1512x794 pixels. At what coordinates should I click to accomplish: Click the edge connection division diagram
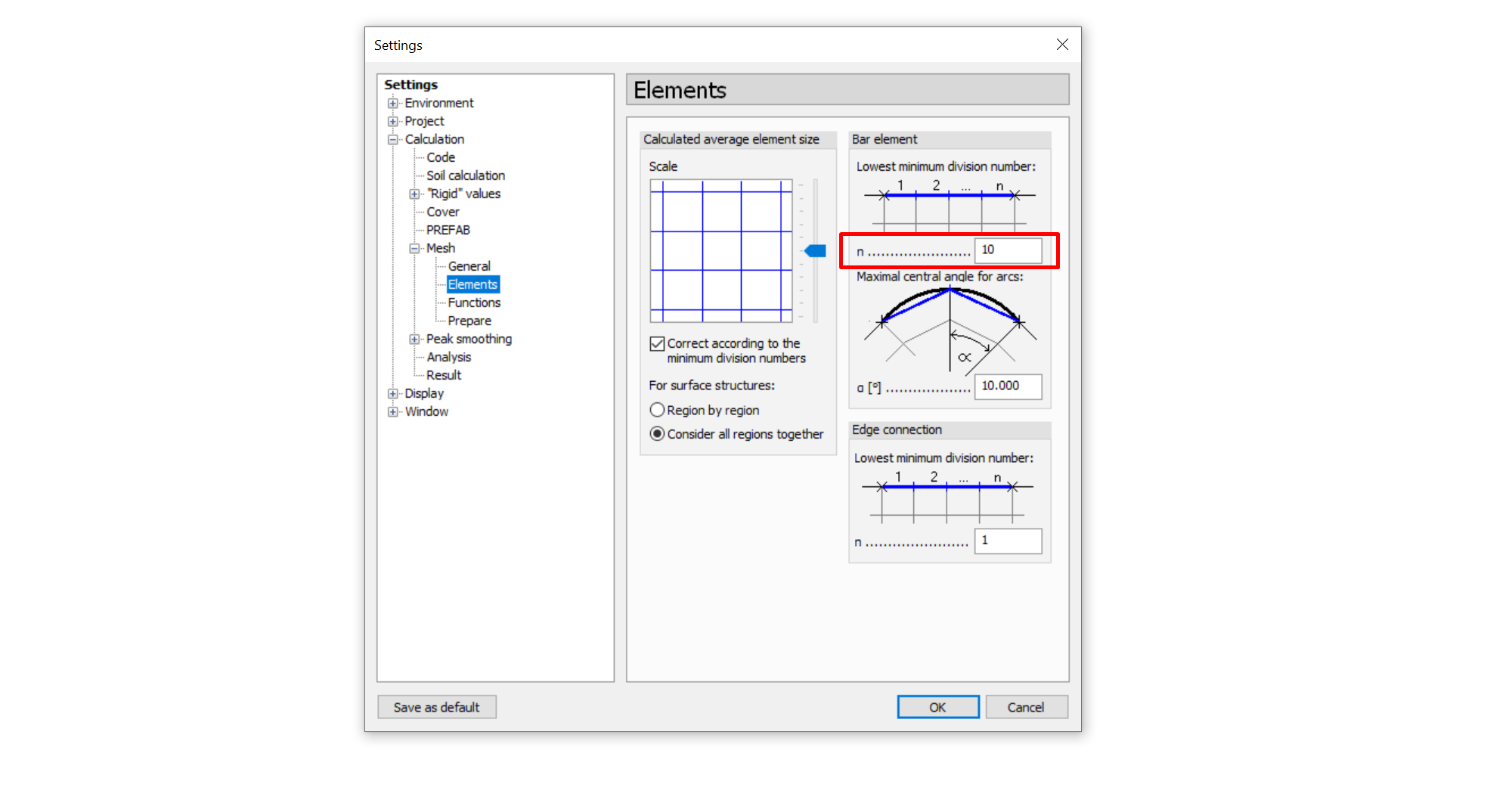pos(947,496)
